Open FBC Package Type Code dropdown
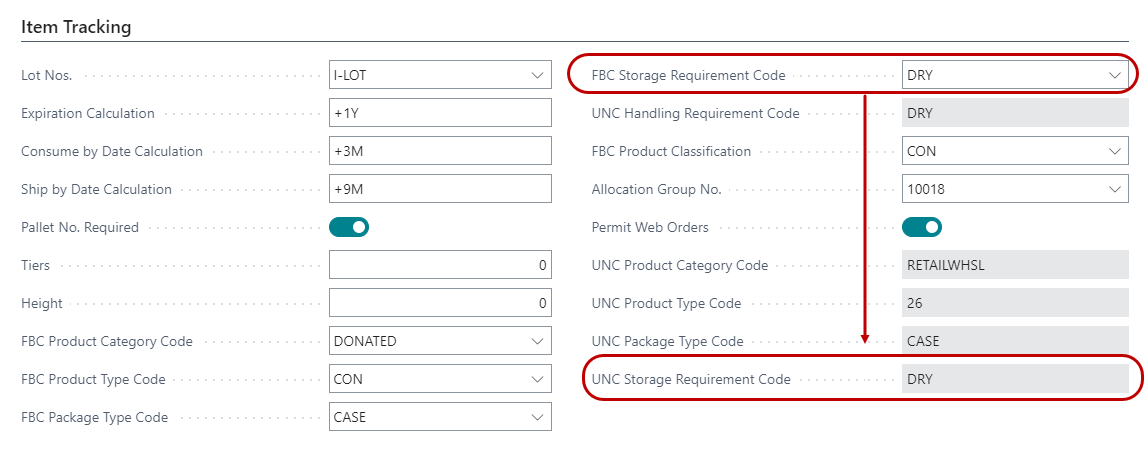Viewport: 1144px width, 461px height. tap(538, 417)
